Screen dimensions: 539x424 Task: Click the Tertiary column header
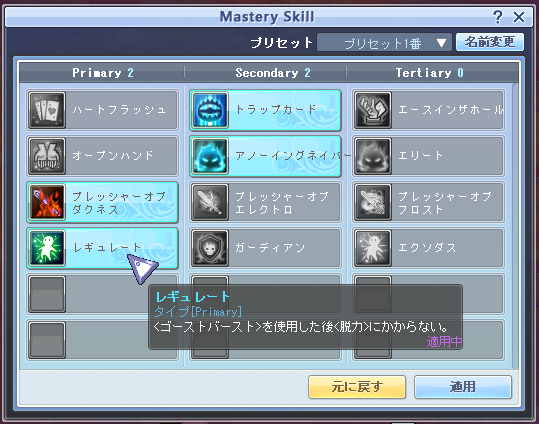point(430,73)
